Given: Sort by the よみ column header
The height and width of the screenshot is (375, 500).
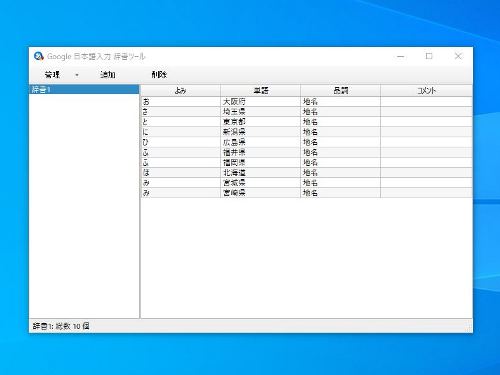Looking at the screenshot, I should (x=180, y=90).
